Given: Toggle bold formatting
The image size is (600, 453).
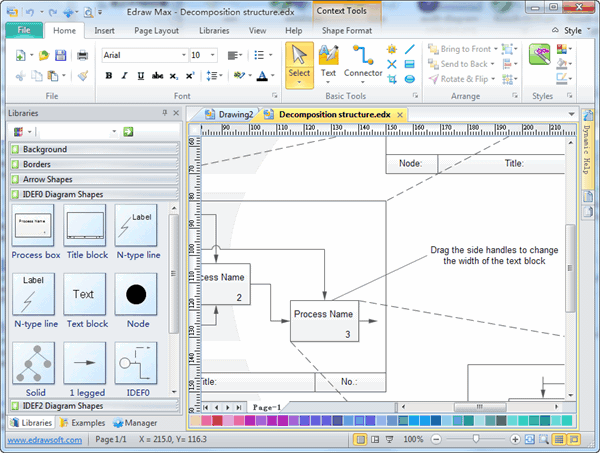Looking at the screenshot, I should point(108,76).
